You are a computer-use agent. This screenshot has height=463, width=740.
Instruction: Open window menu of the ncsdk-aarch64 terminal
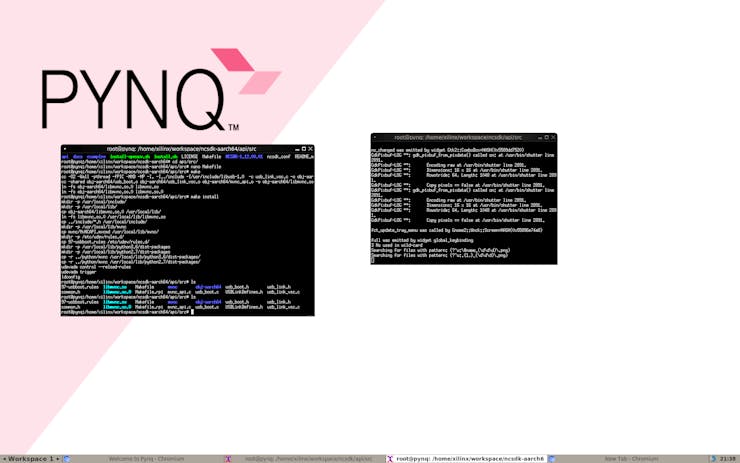click(x=65, y=149)
